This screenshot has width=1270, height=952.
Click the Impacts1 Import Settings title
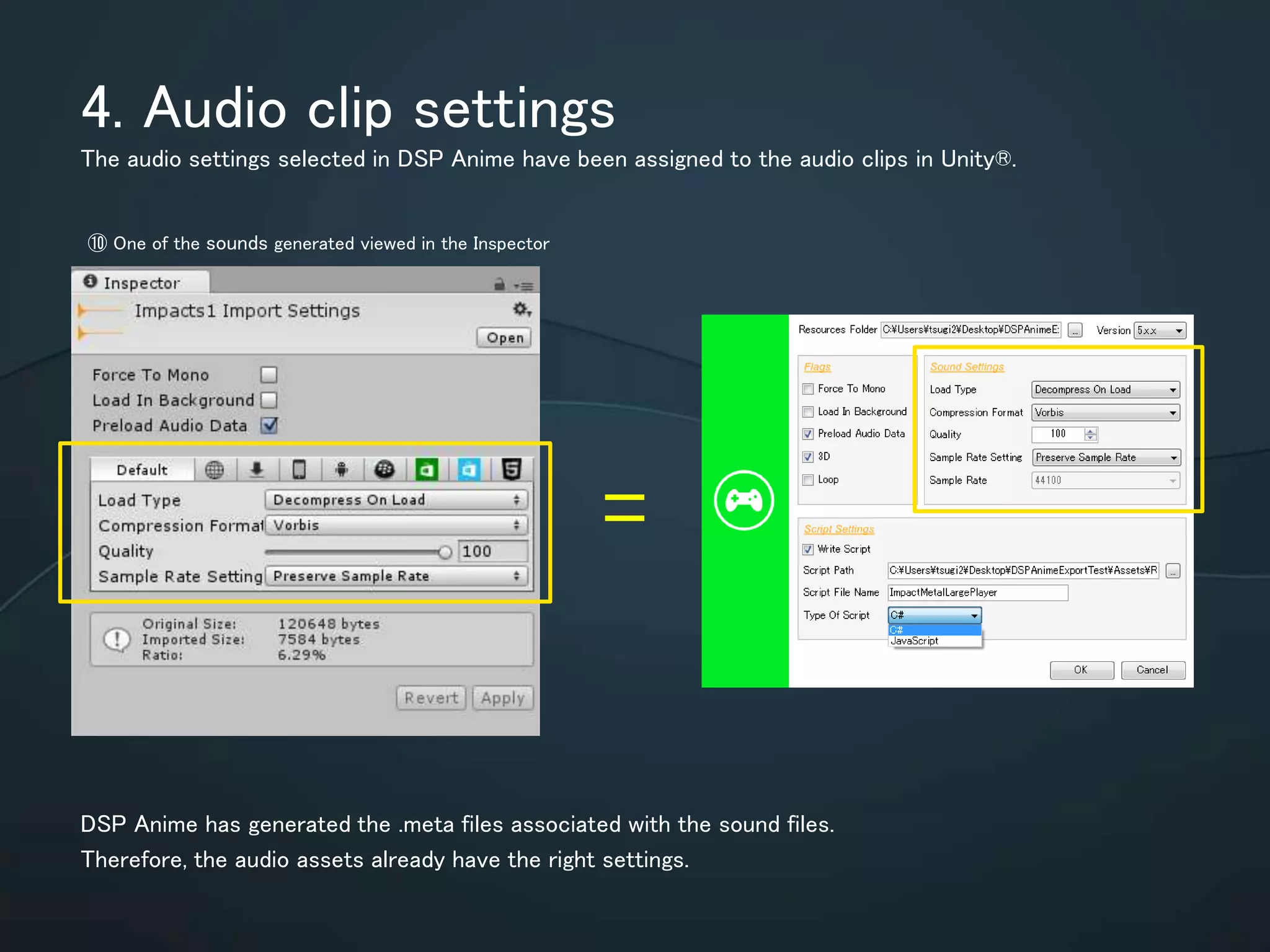(x=247, y=311)
